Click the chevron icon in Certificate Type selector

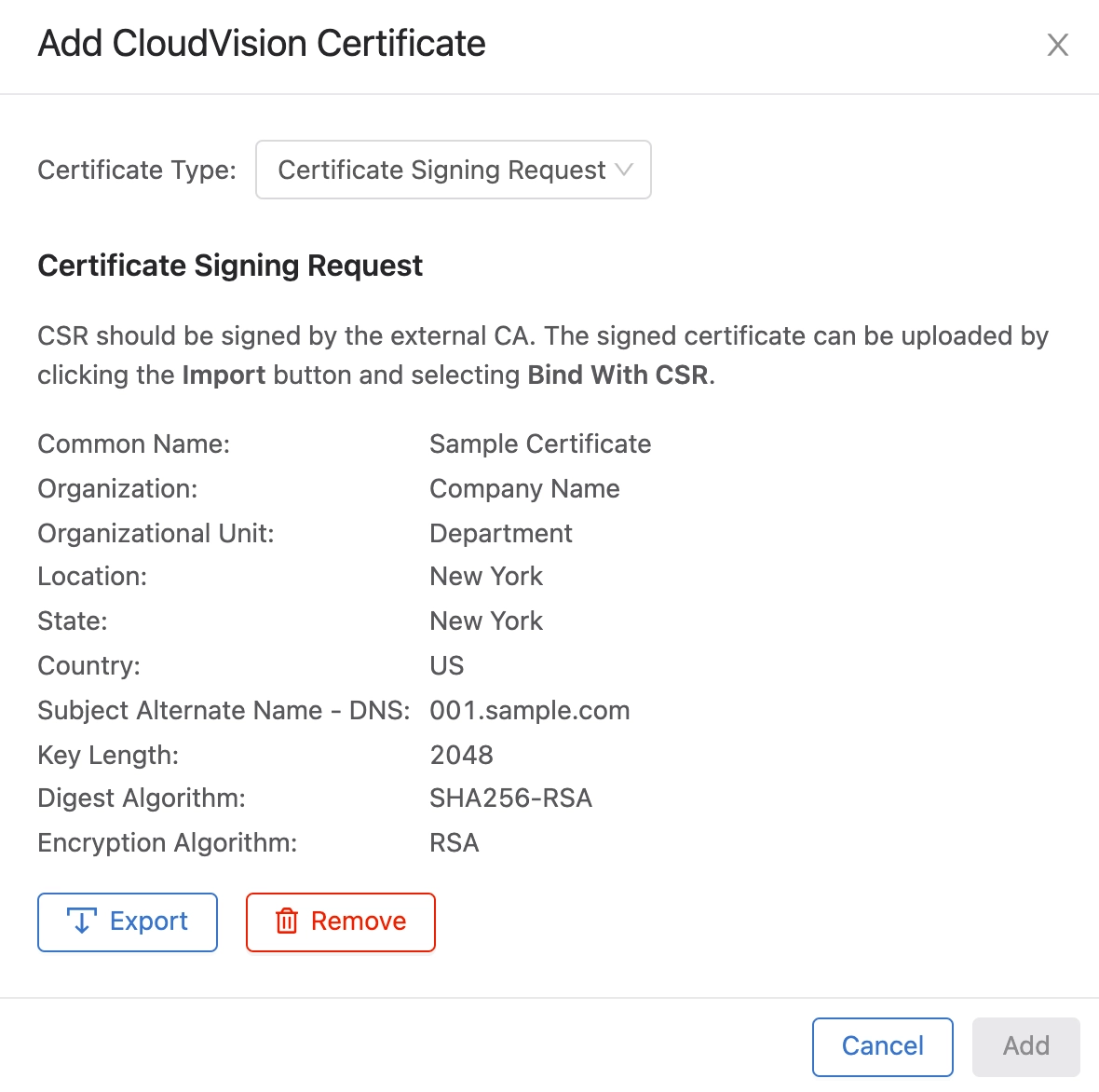(x=625, y=170)
